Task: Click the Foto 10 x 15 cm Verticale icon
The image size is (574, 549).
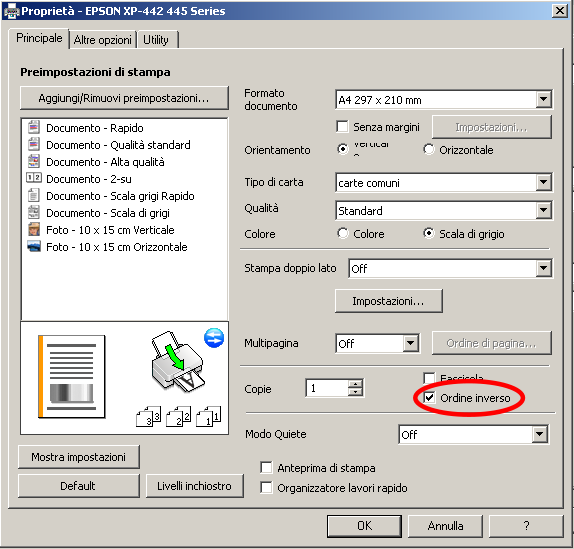Action: point(34,229)
